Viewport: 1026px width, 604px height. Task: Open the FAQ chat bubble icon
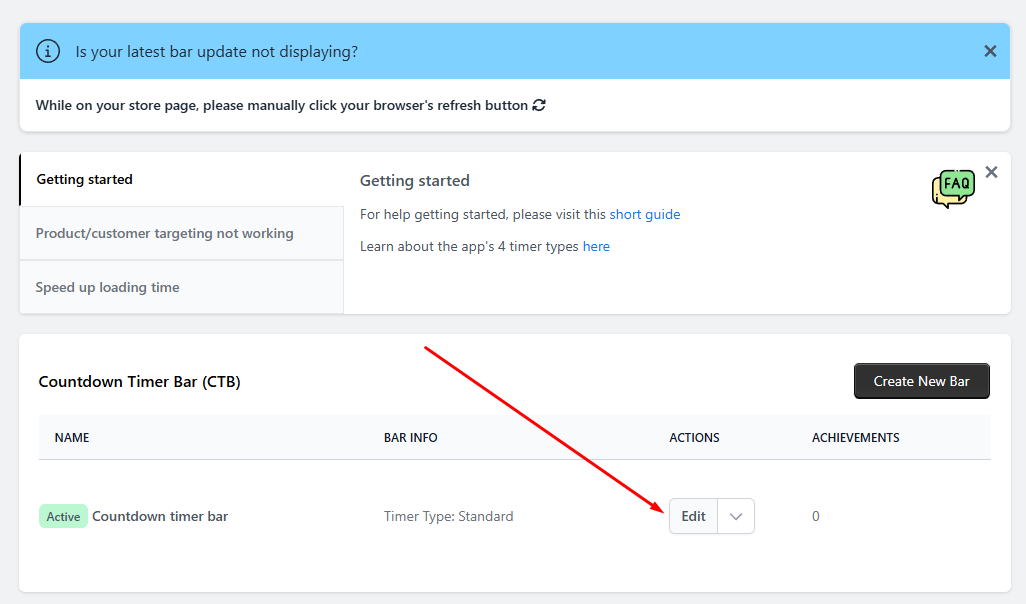click(x=953, y=188)
